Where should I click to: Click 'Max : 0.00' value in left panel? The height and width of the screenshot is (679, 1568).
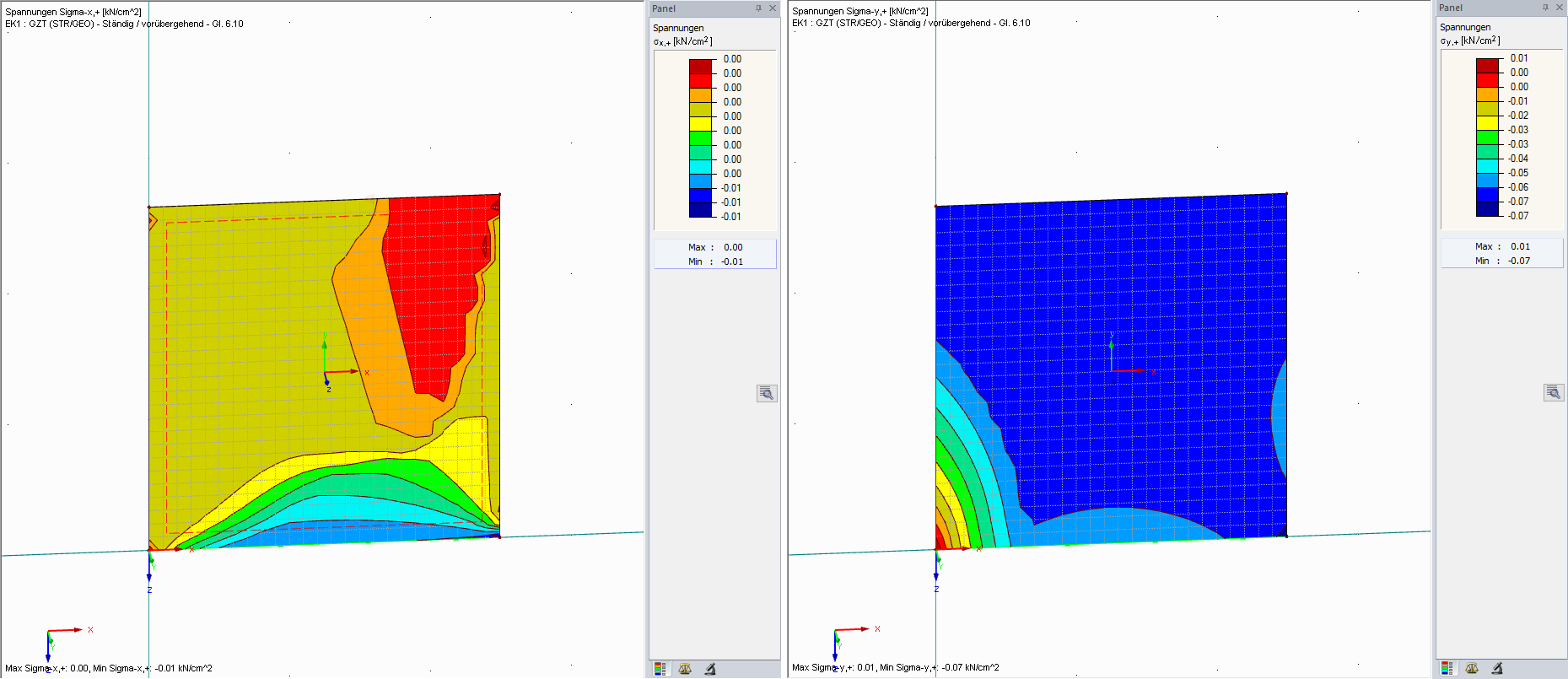tap(715, 247)
